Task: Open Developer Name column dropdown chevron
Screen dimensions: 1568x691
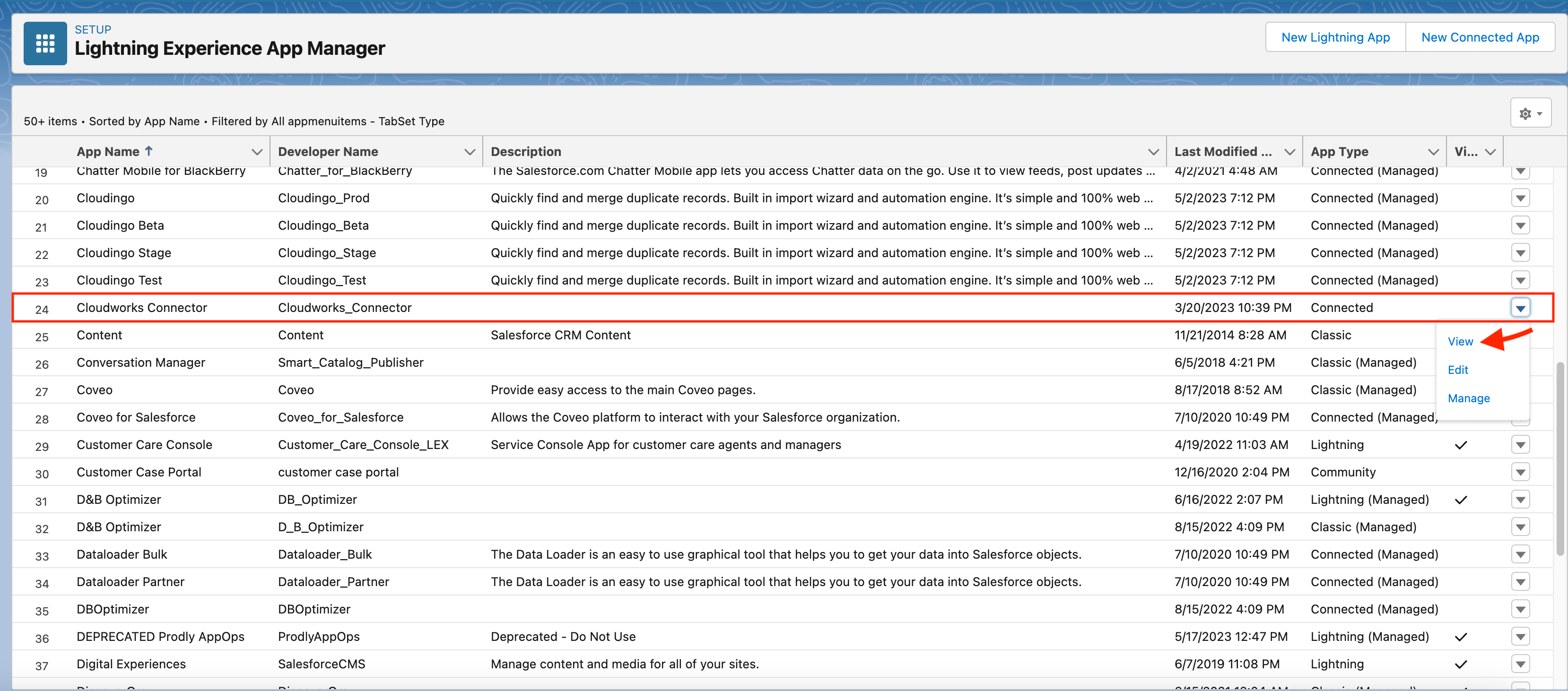Action: coord(469,151)
